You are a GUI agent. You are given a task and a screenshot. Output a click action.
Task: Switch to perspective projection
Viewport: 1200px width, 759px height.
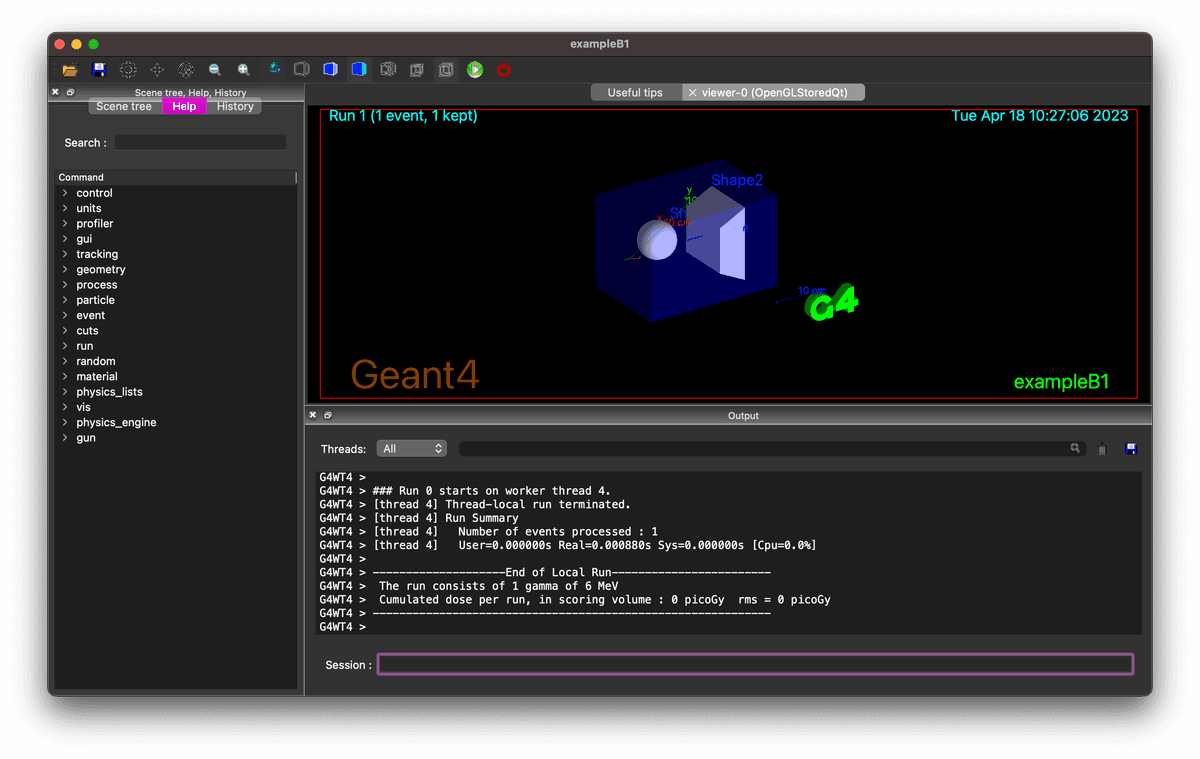(x=417, y=70)
